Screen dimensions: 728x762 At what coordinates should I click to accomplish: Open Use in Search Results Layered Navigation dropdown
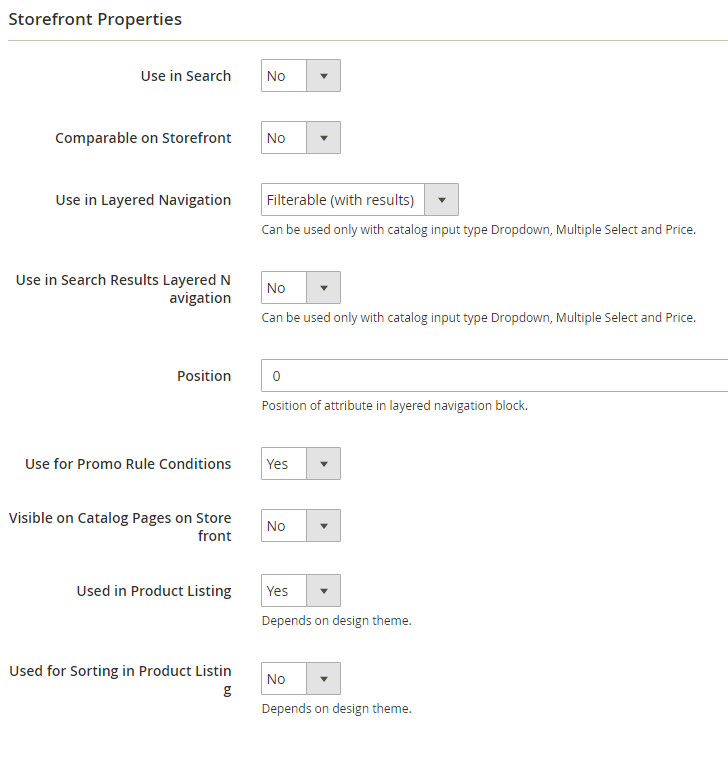click(301, 288)
